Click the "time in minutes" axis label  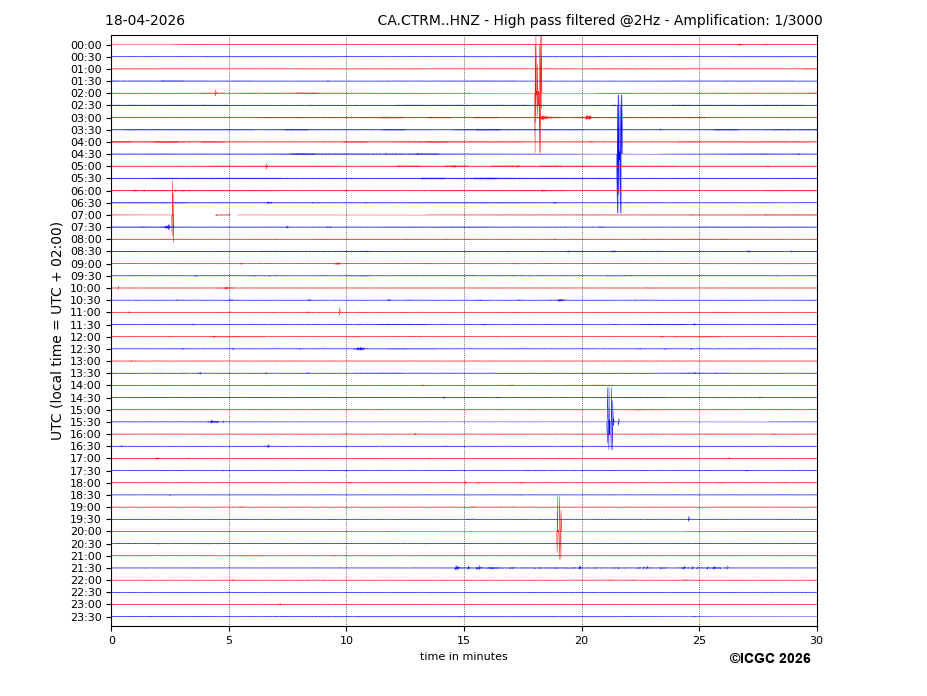click(463, 657)
